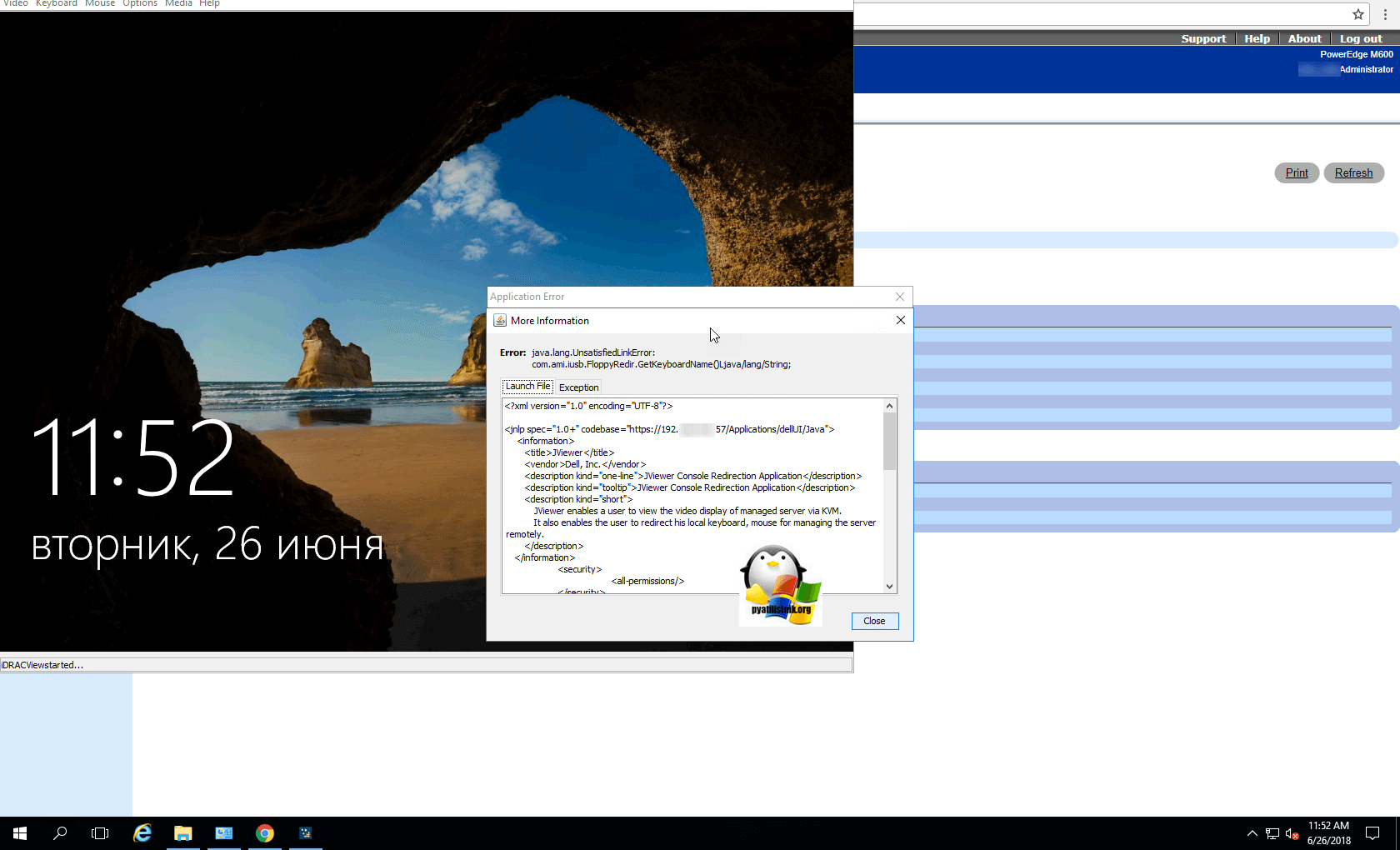Launch Internet Explorer from the taskbar
The height and width of the screenshot is (850, 1400).
(142, 833)
